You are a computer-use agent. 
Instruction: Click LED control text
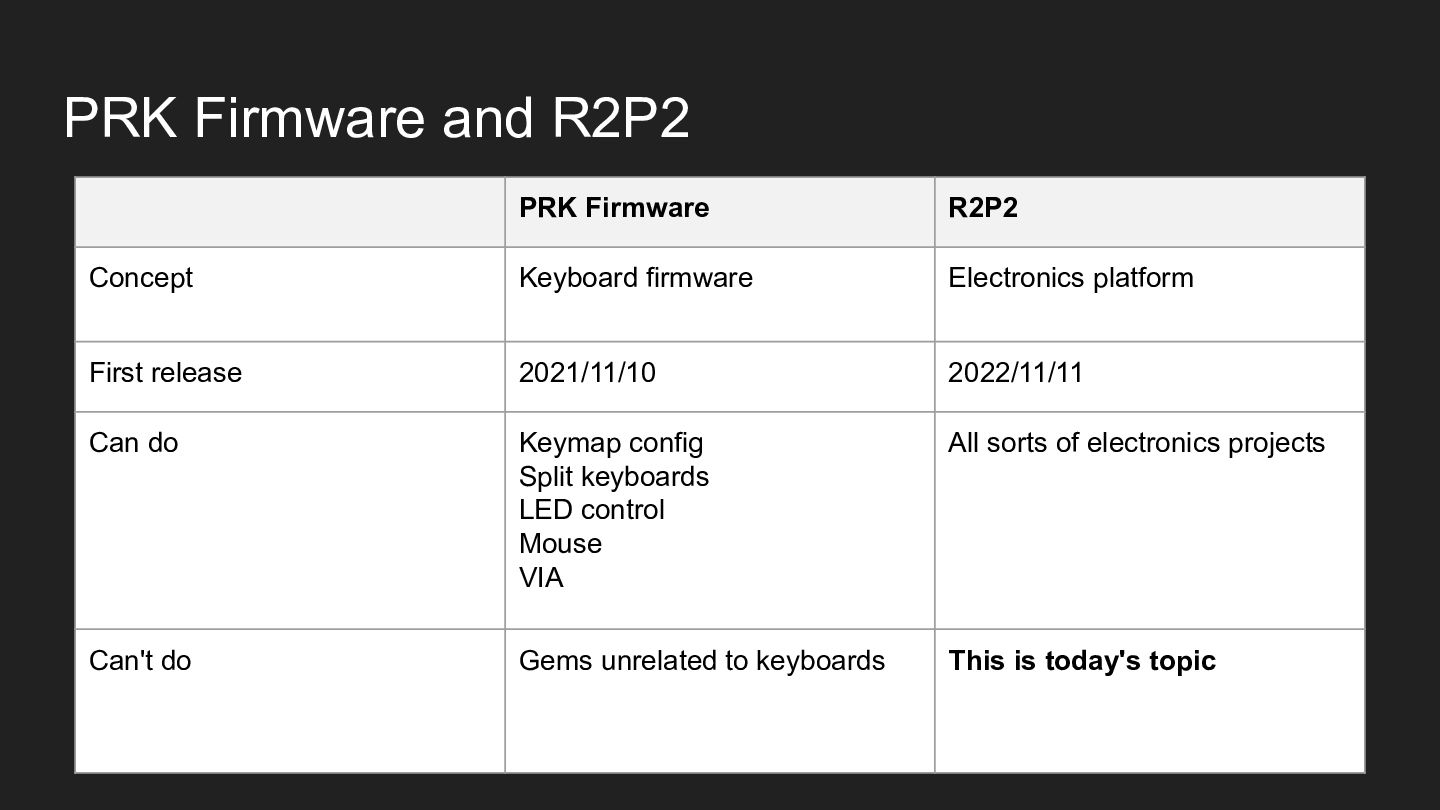[x=591, y=510]
